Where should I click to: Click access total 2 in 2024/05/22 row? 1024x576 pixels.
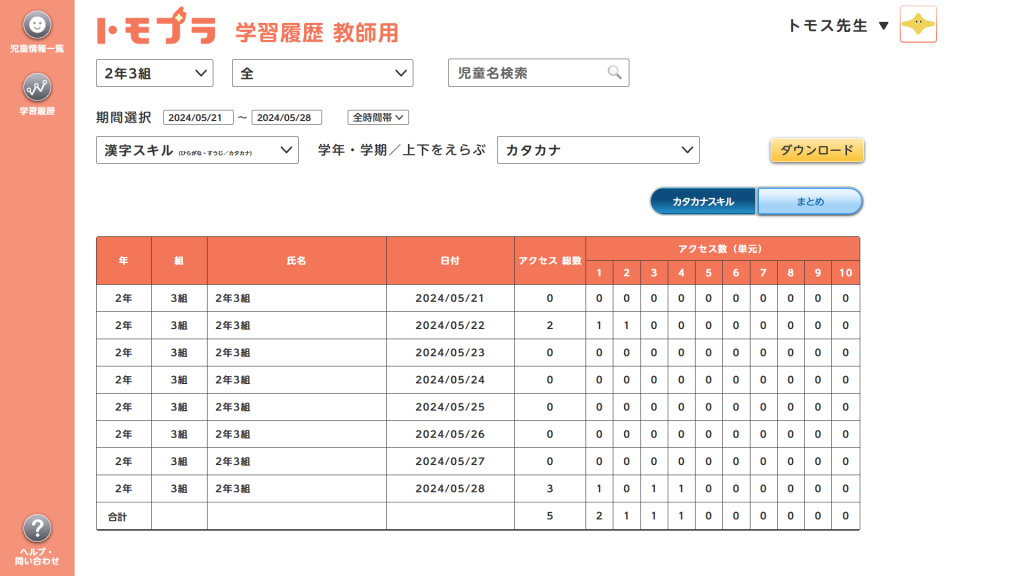(550, 325)
